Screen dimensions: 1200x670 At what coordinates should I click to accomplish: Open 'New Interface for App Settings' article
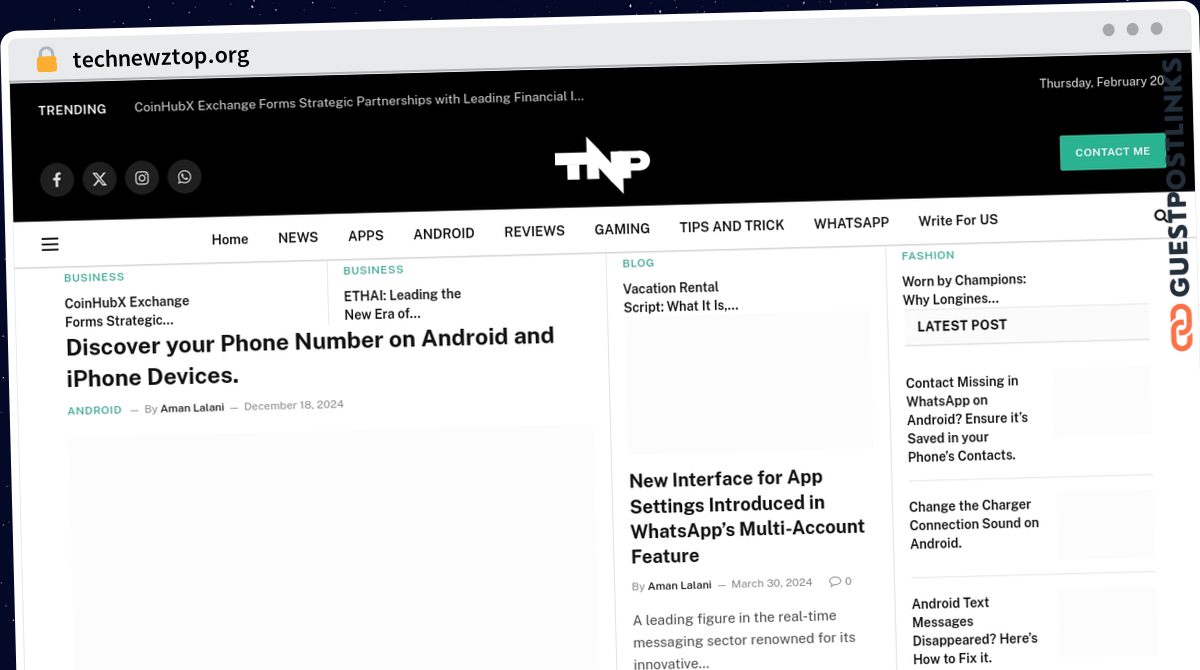(x=747, y=516)
